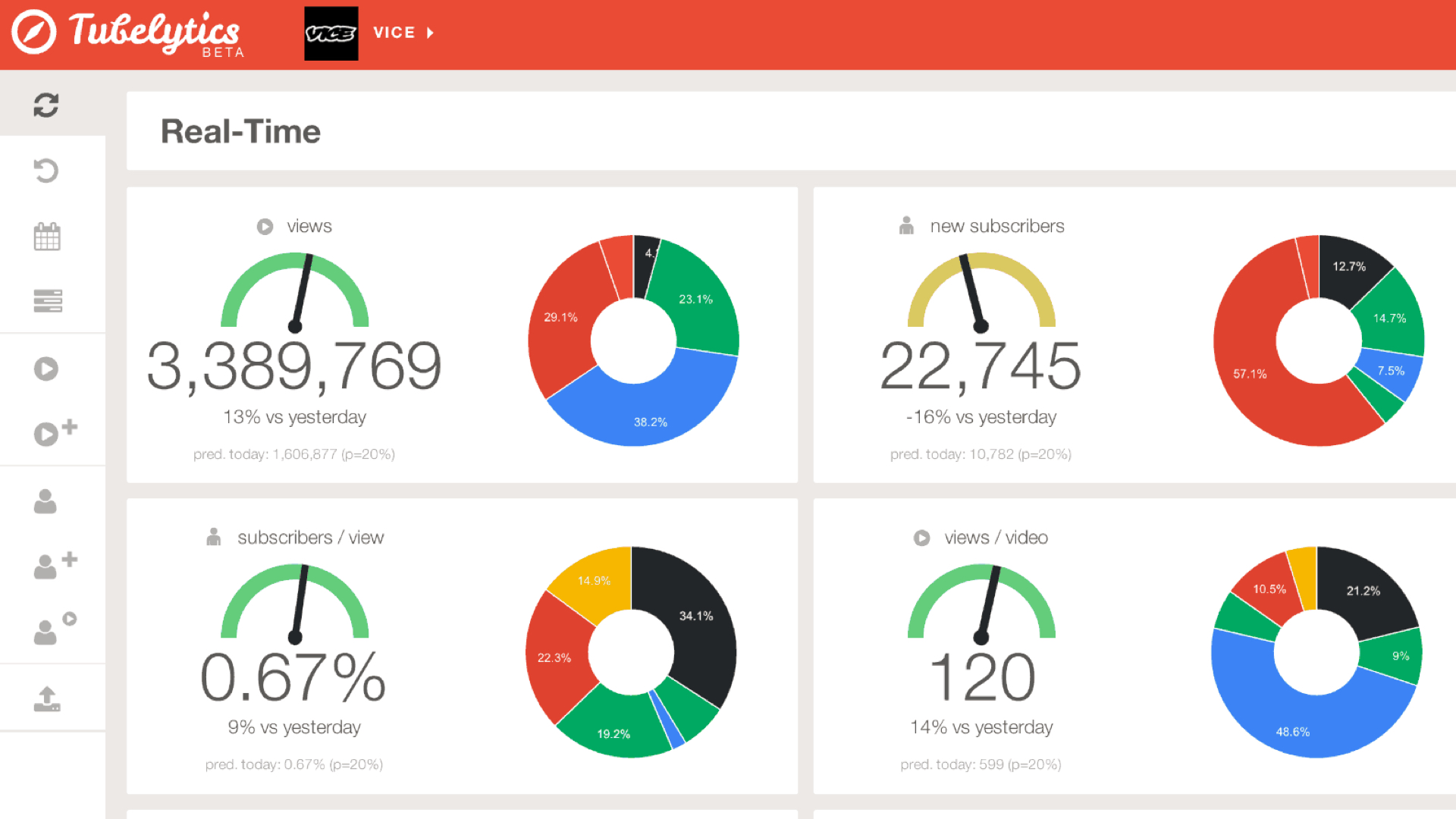Click the 3,389,769 views counter
Viewport: 1456px width, 819px height.
(x=294, y=366)
